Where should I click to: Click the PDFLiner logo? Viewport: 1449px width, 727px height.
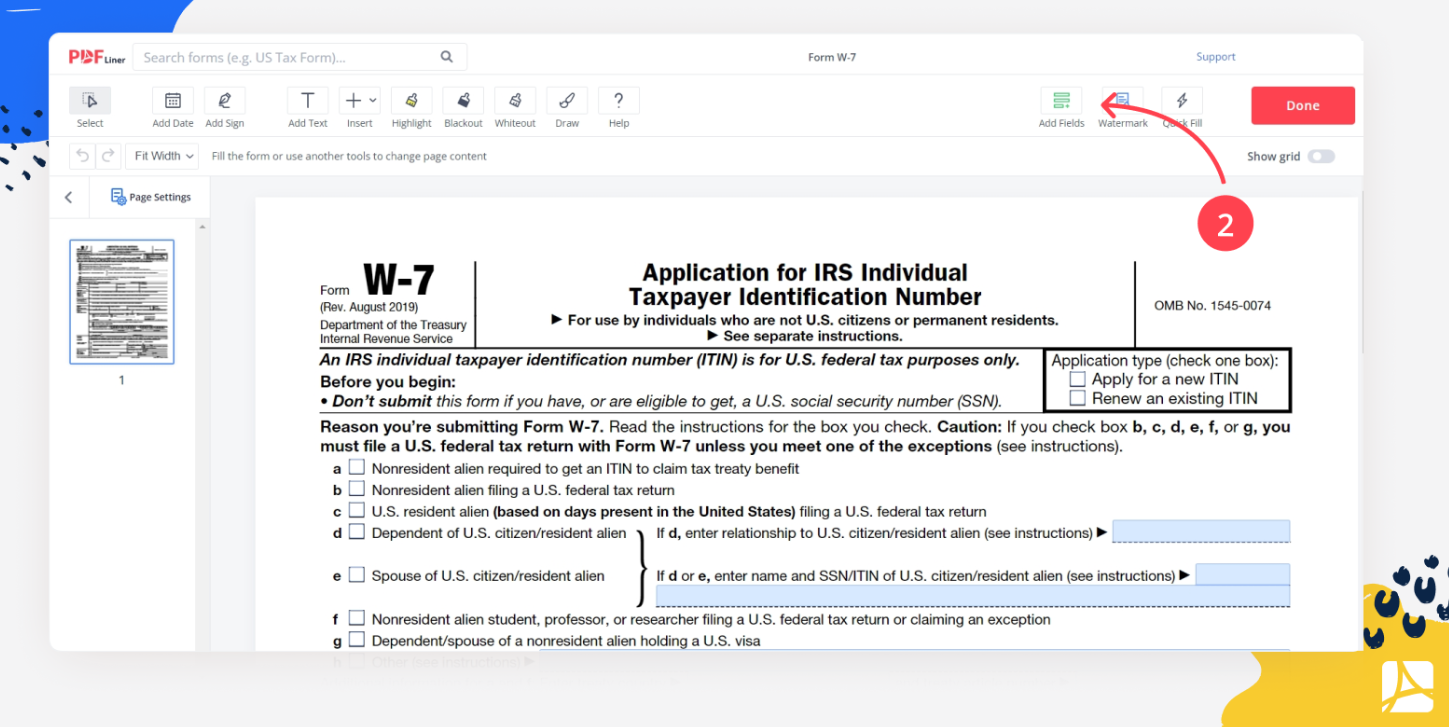[96, 57]
